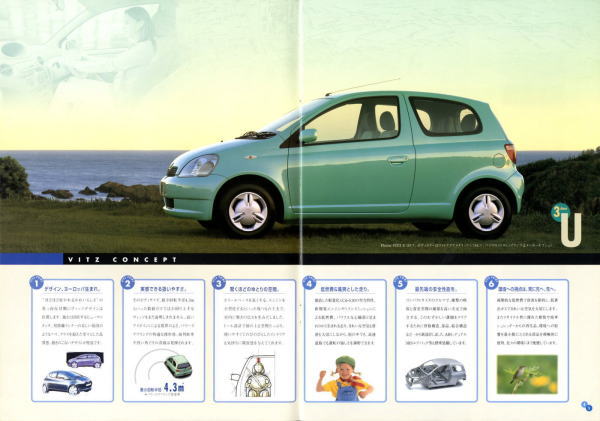Click the number 6 circle badge
This screenshot has width=600, height=421.
(x=492, y=283)
